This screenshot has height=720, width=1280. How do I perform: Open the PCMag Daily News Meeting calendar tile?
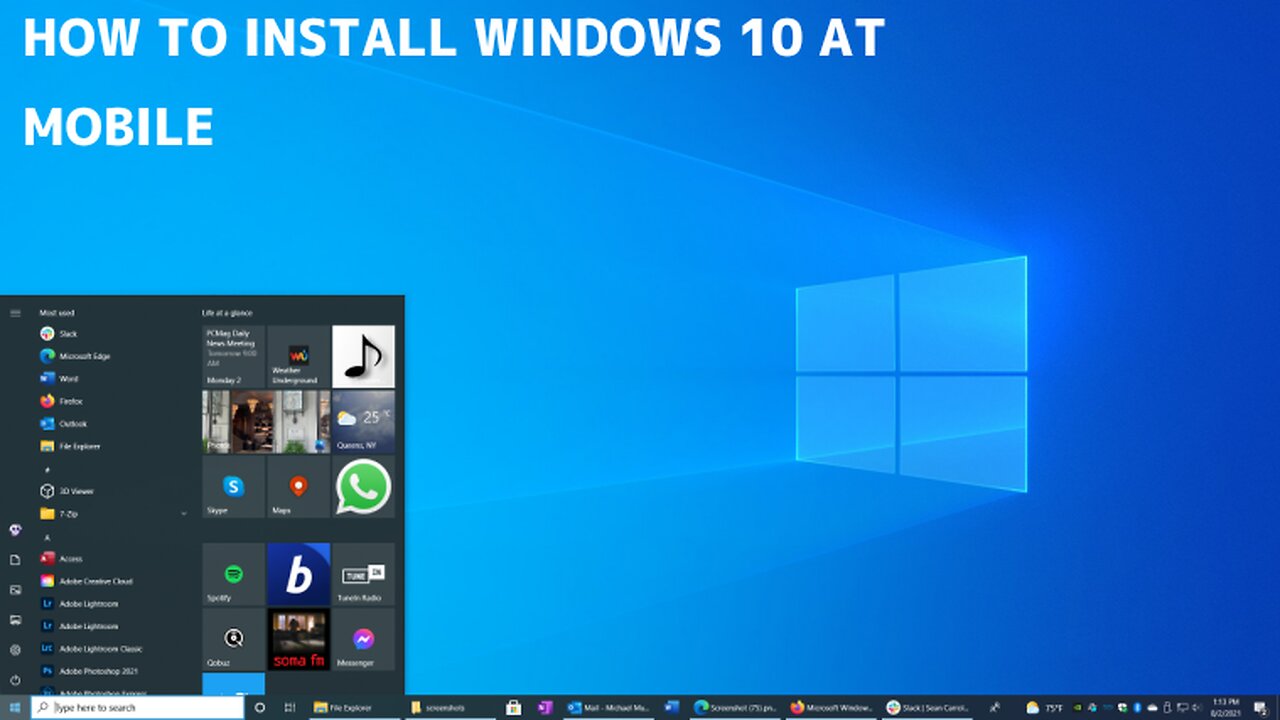pos(234,356)
